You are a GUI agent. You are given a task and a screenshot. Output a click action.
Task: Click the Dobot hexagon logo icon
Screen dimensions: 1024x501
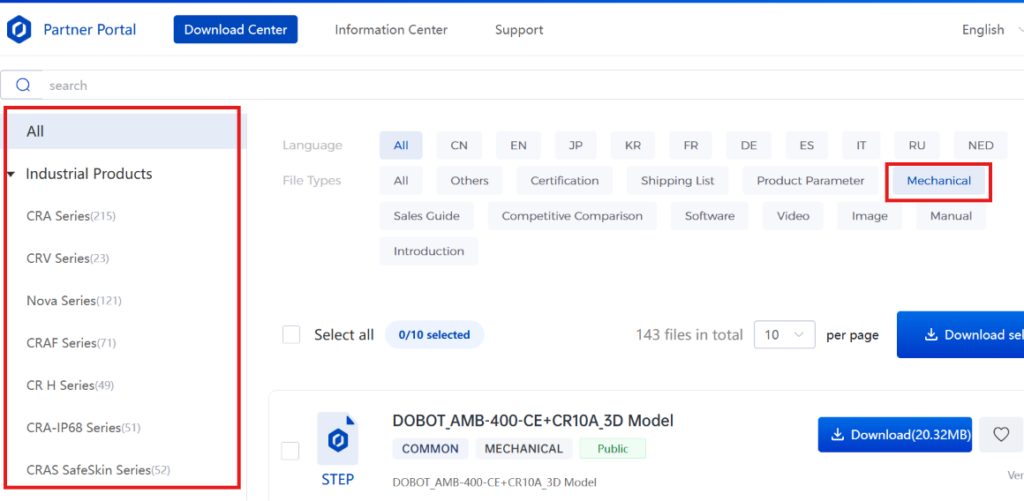[19, 29]
